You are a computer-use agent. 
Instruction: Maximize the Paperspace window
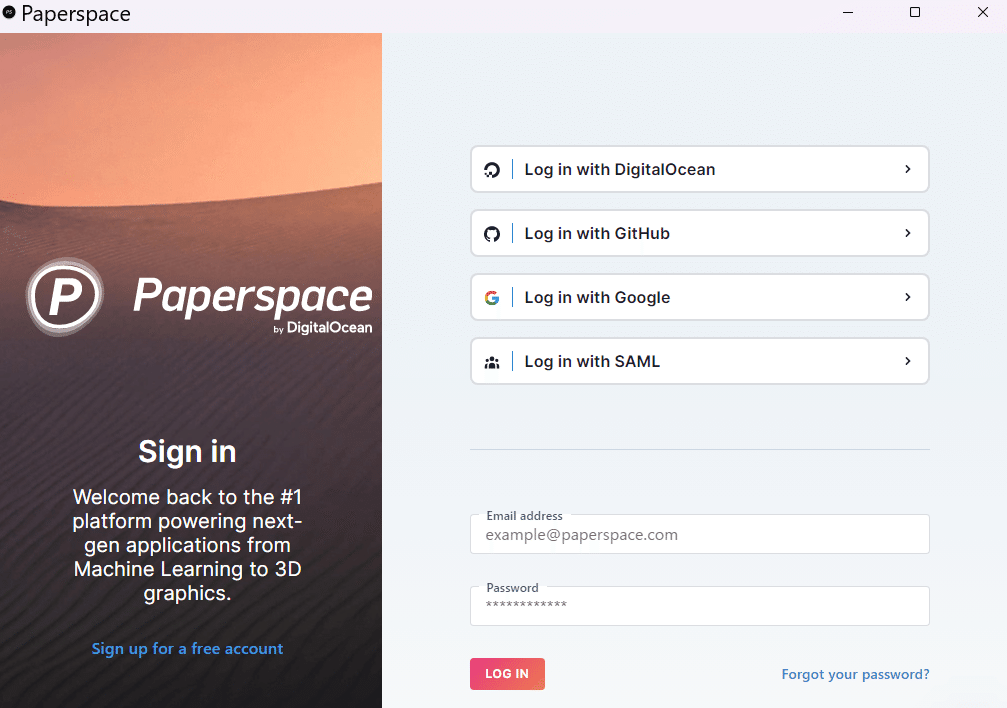[x=915, y=12]
